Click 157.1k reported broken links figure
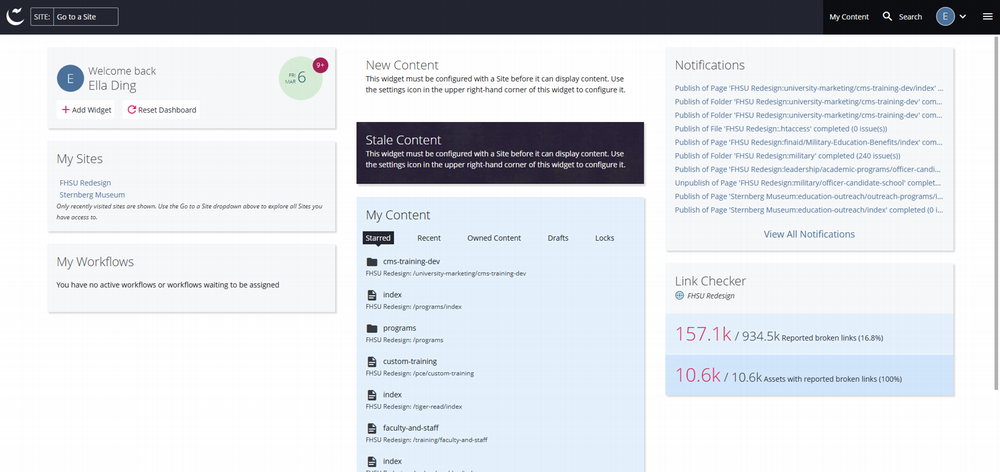The width and height of the screenshot is (1000, 472). tap(703, 334)
